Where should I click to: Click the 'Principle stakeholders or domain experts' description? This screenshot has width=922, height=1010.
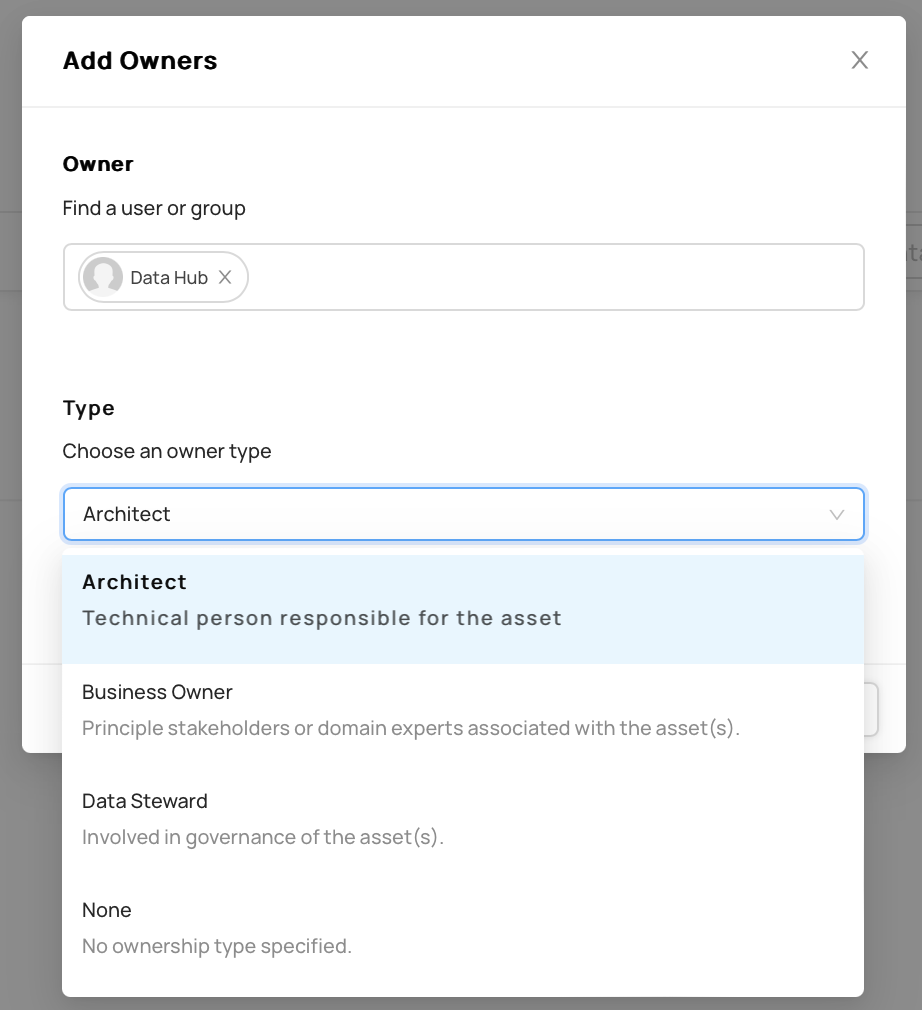410,728
